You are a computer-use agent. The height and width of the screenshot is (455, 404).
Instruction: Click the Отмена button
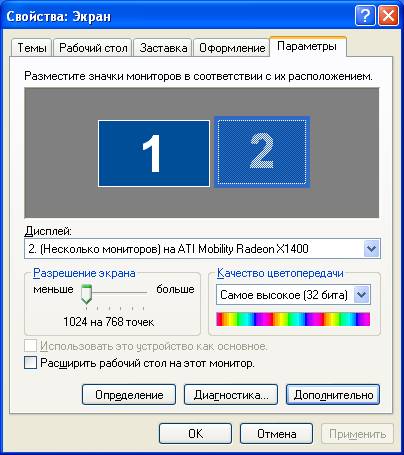[276, 433]
